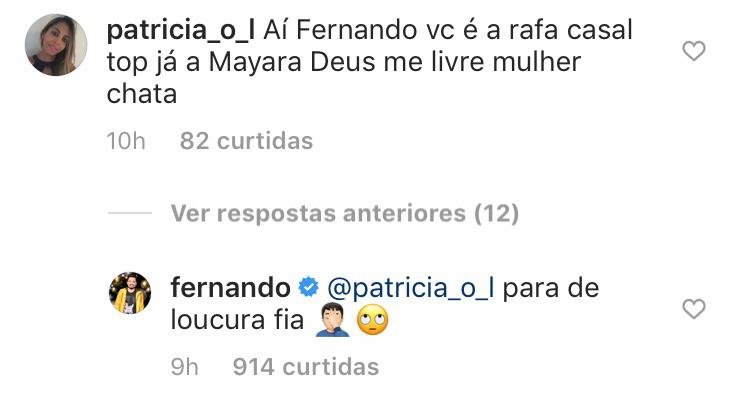Click the horizontal line before Ver respostas anteriores
The width and height of the screenshot is (750, 395).
pyautogui.click(x=130, y=213)
